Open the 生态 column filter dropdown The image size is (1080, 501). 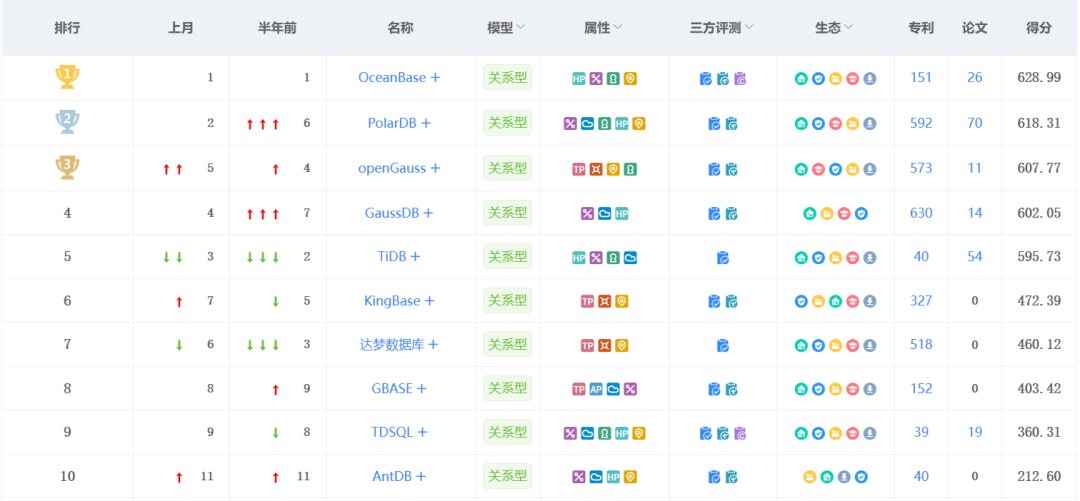tap(849, 28)
